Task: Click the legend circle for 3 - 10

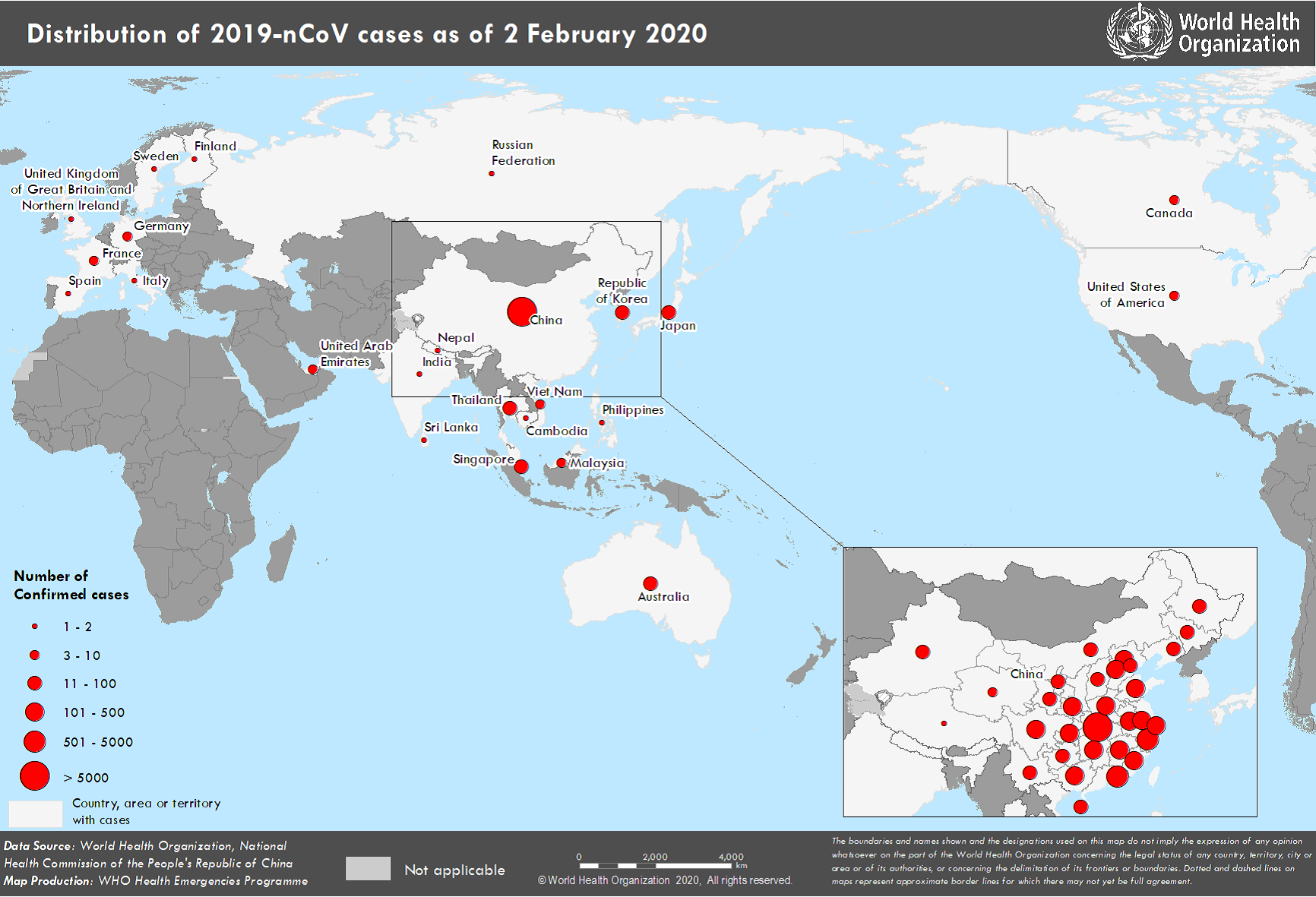Action: [x=35, y=655]
